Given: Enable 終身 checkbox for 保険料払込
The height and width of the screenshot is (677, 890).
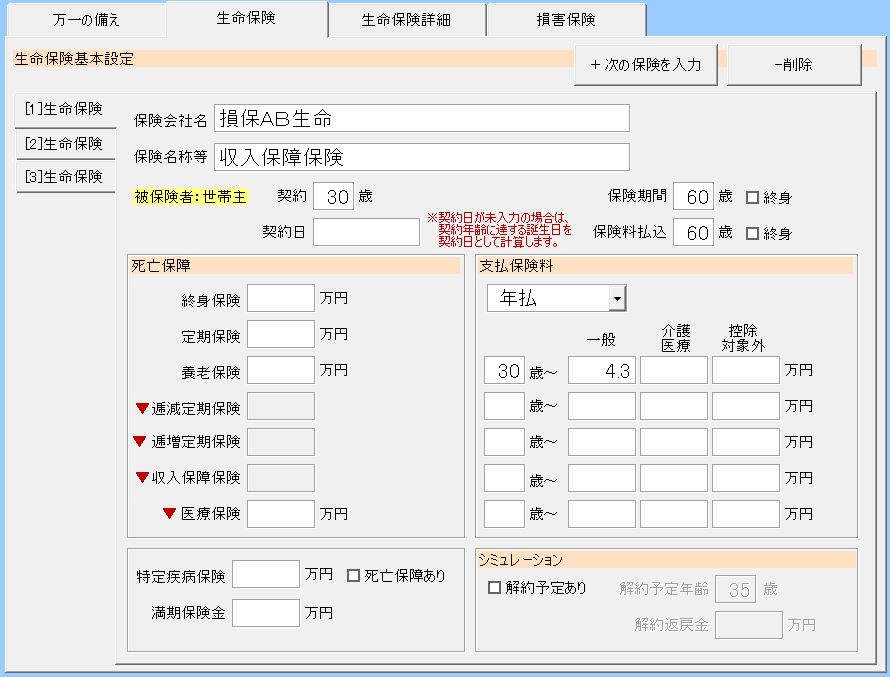Looking at the screenshot, I should pos(753,233).
